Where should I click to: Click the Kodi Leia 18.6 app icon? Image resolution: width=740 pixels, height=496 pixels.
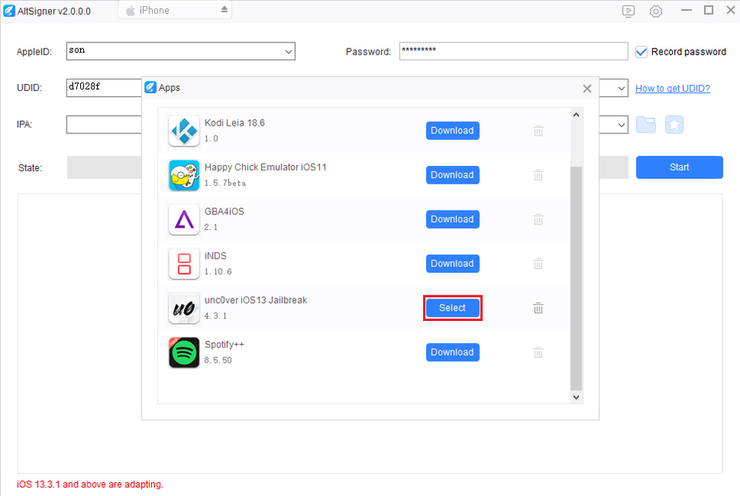[184, 131]
